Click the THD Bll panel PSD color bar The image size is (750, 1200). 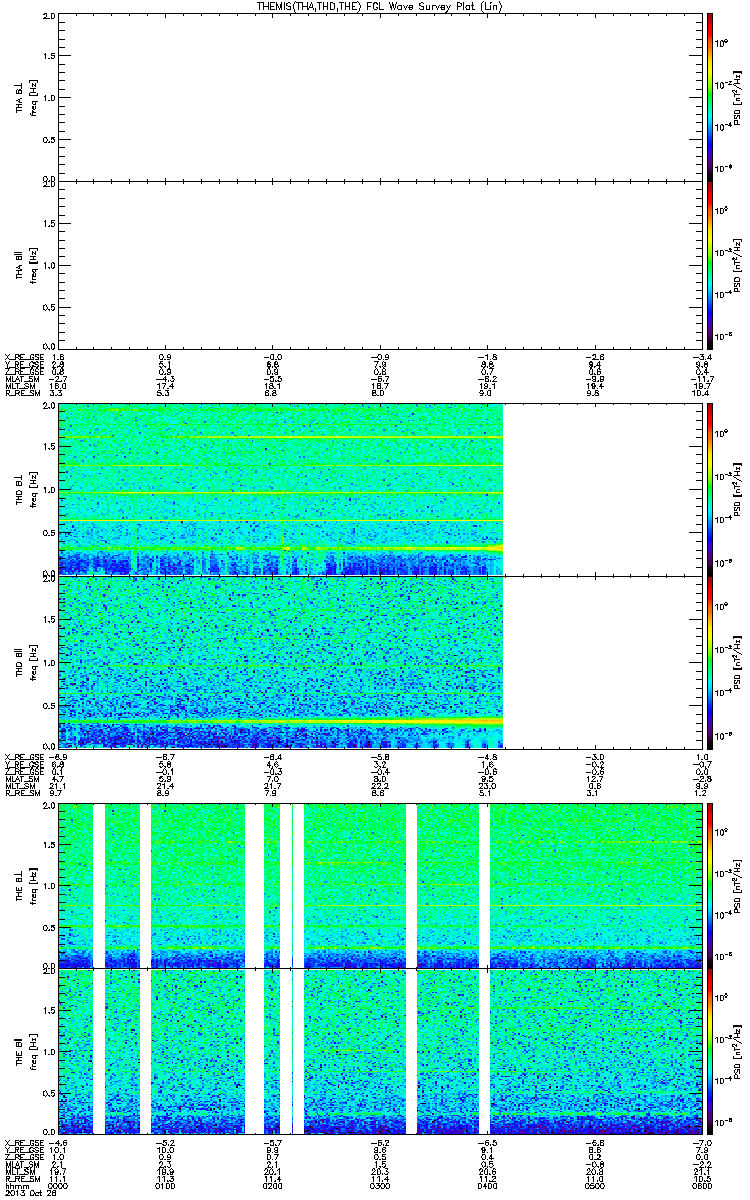point(709,661)
